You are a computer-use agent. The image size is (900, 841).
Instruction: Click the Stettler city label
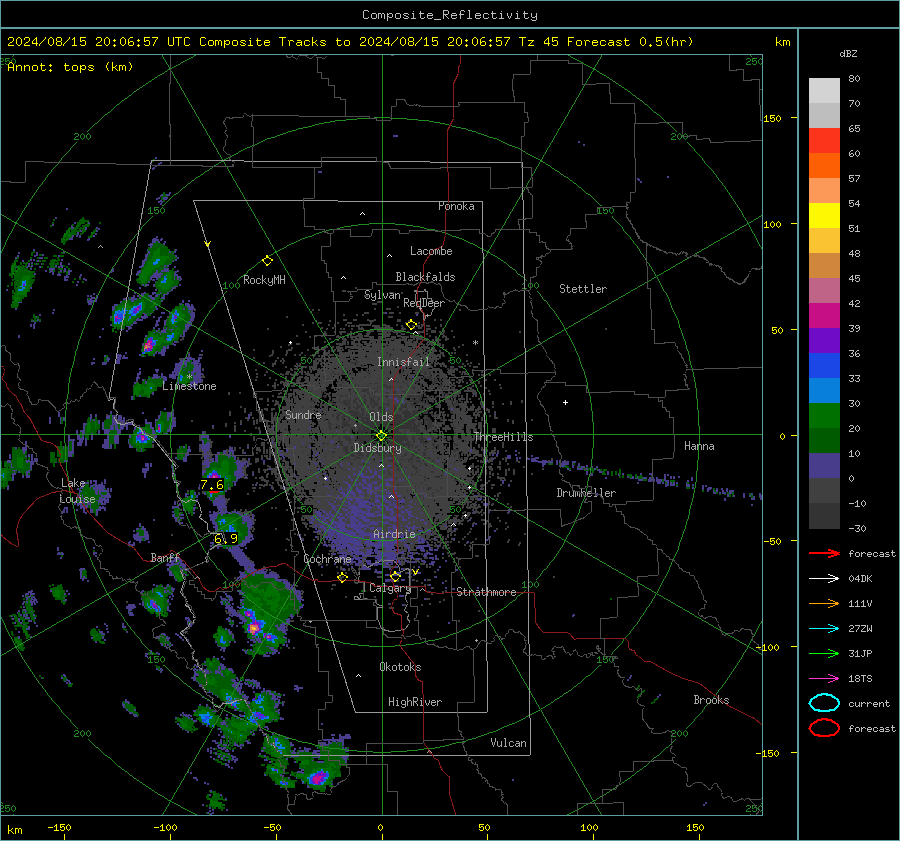(583, 289)
